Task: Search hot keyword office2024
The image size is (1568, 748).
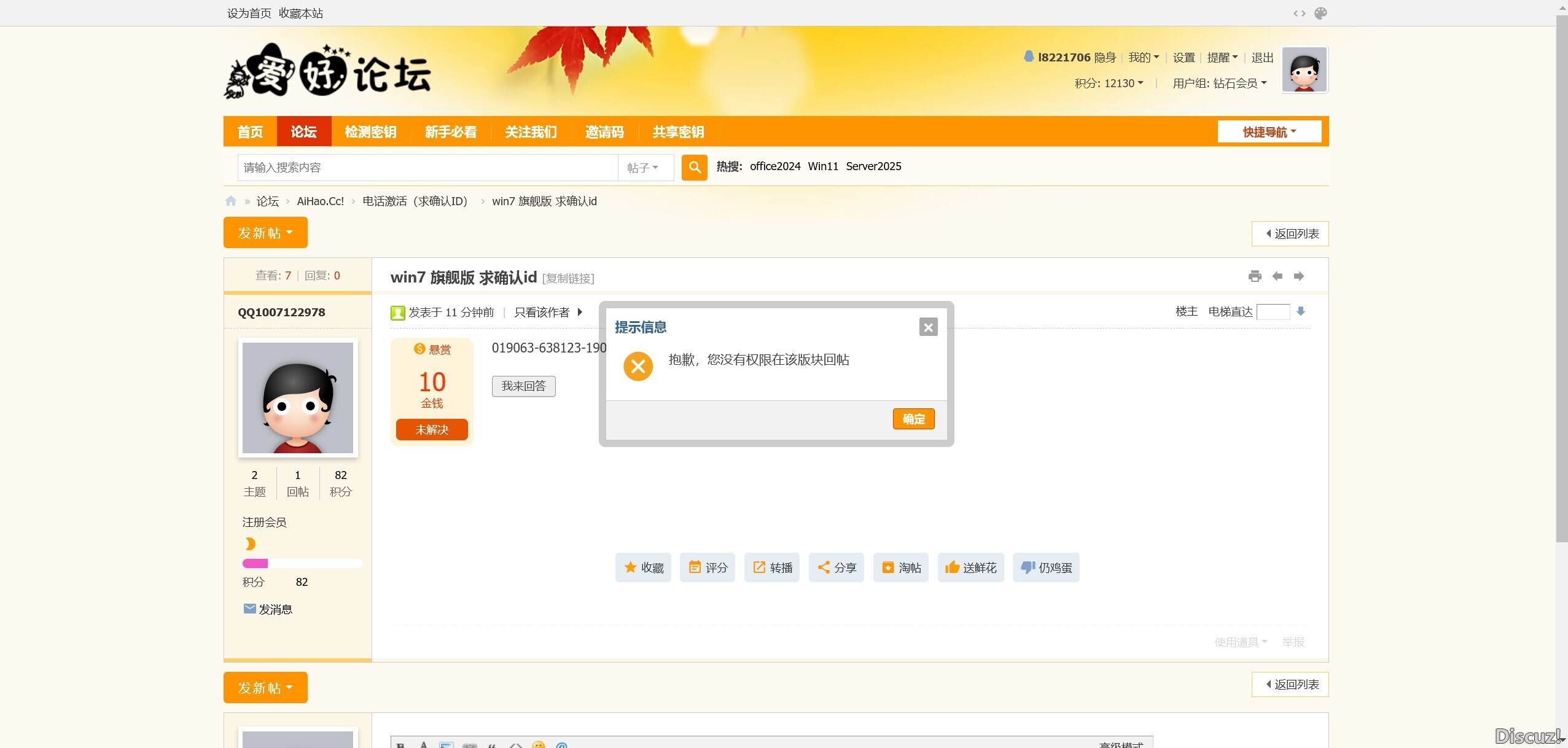Action: pyautogui.click(x=775, y=166)
